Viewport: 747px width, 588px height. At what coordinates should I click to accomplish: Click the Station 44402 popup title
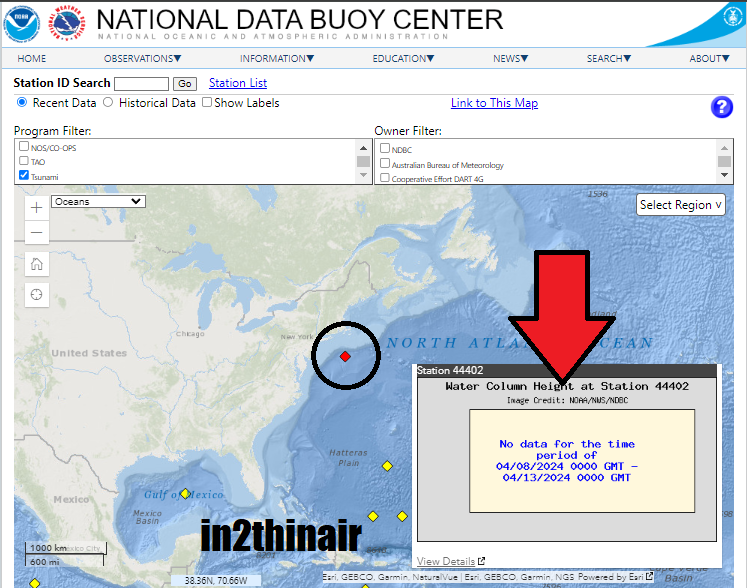coord(450,370)
